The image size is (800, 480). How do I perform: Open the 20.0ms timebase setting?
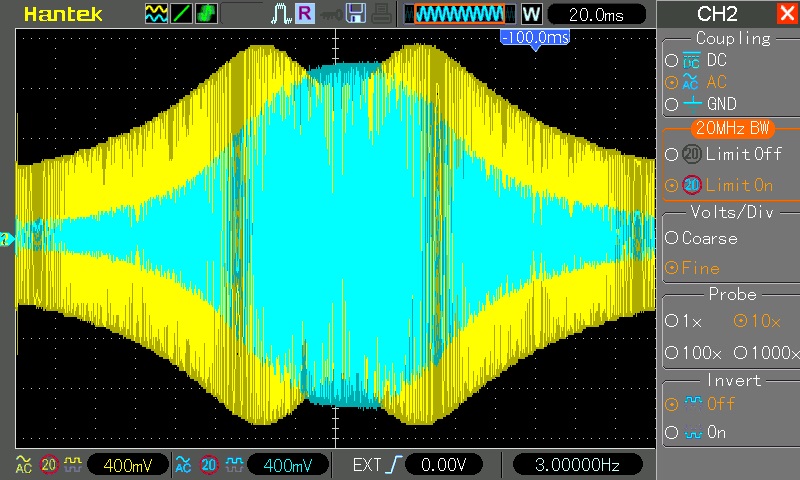point(597,14)
